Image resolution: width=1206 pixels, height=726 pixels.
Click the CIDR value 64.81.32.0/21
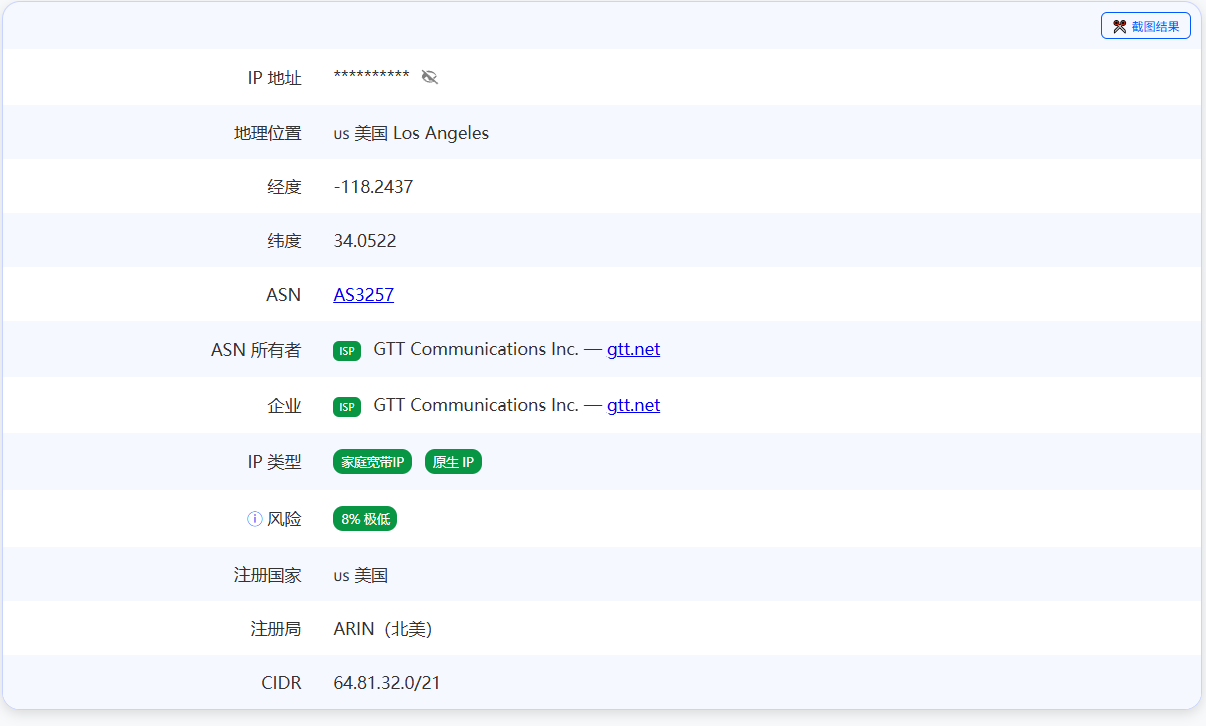click(x=387, y=683)
